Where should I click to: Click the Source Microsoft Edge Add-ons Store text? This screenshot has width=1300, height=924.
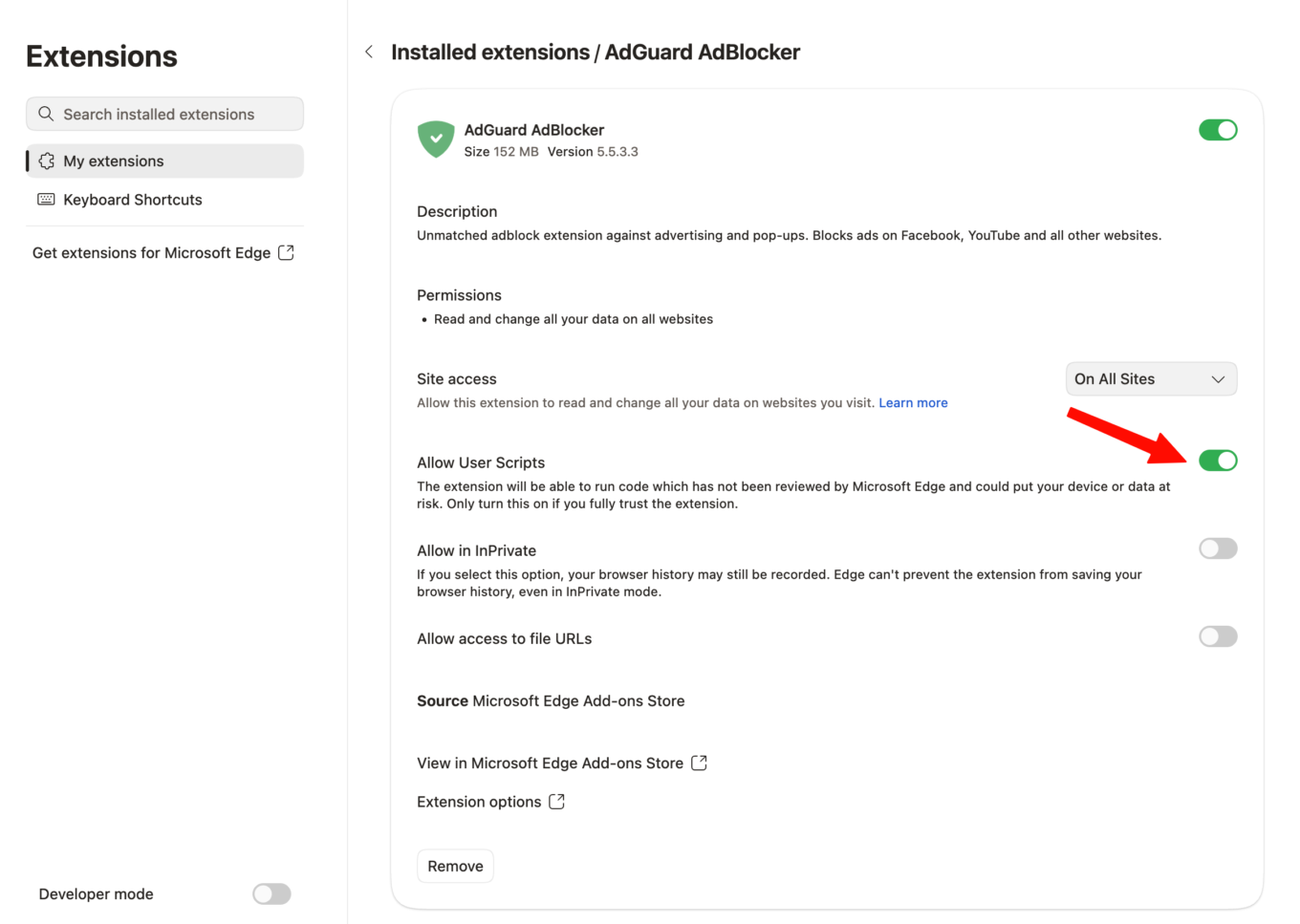[x=551, y=700]
